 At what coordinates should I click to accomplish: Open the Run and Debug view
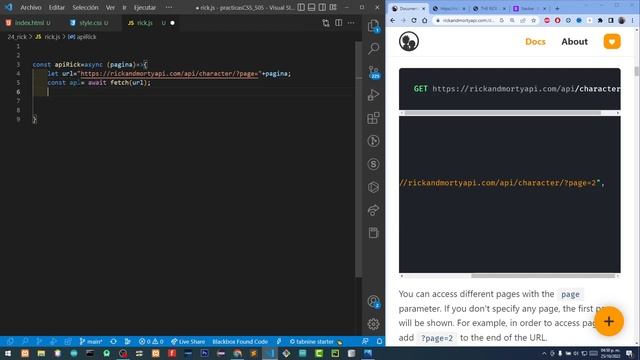click(373, 95)
